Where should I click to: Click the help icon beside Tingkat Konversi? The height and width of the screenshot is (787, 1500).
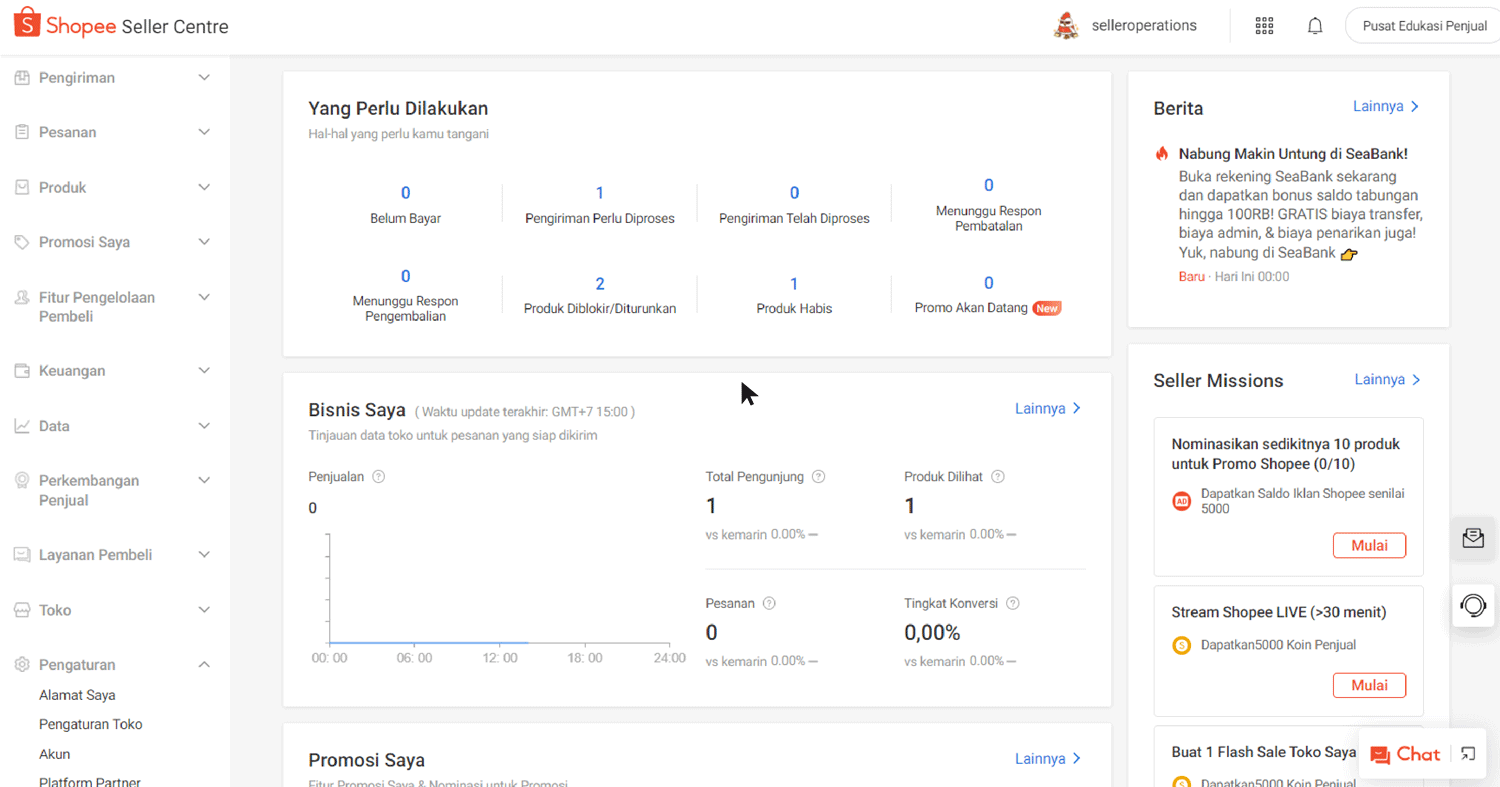tap(1012, 603)
